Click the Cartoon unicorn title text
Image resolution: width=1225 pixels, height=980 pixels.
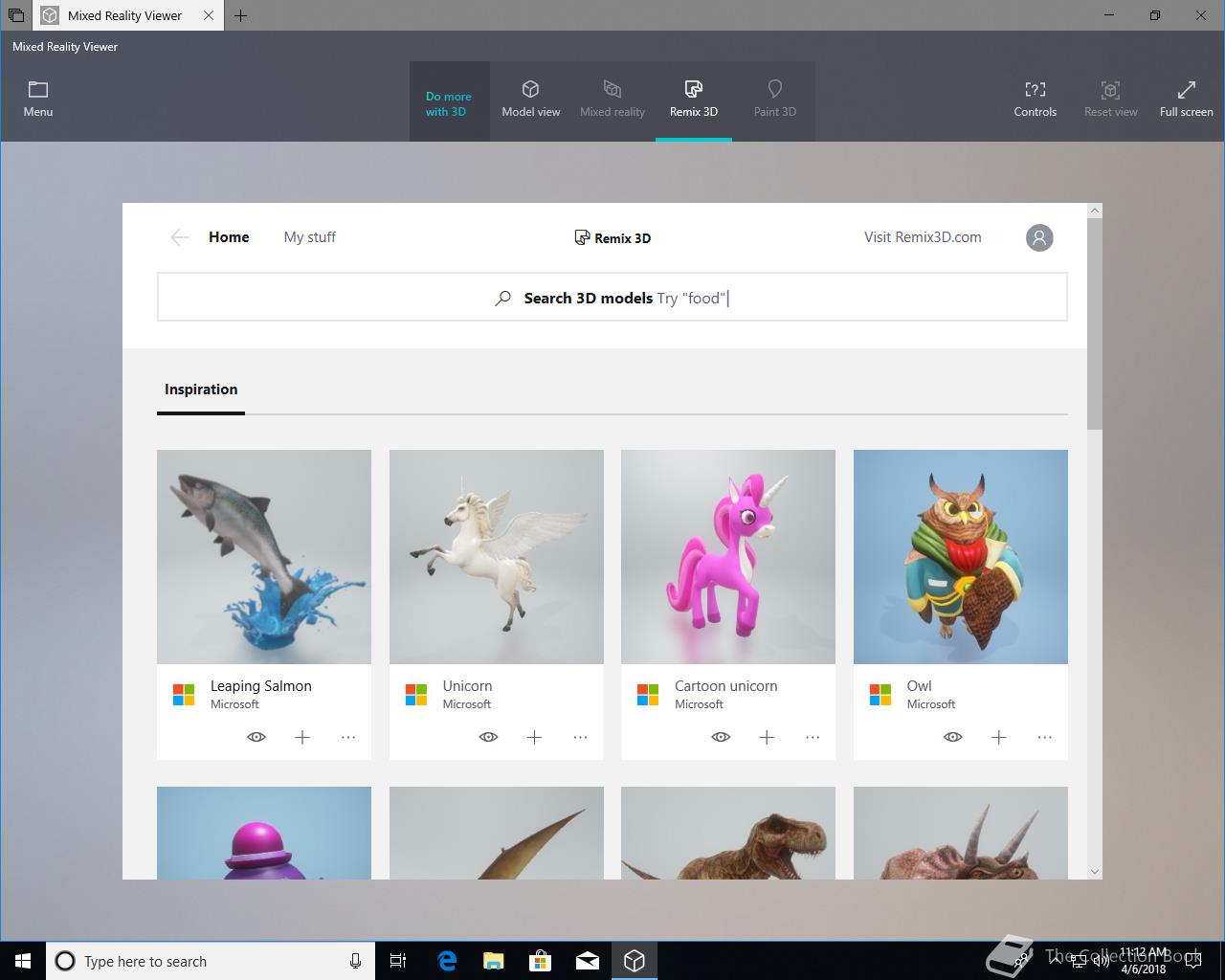tap(725, 686)
